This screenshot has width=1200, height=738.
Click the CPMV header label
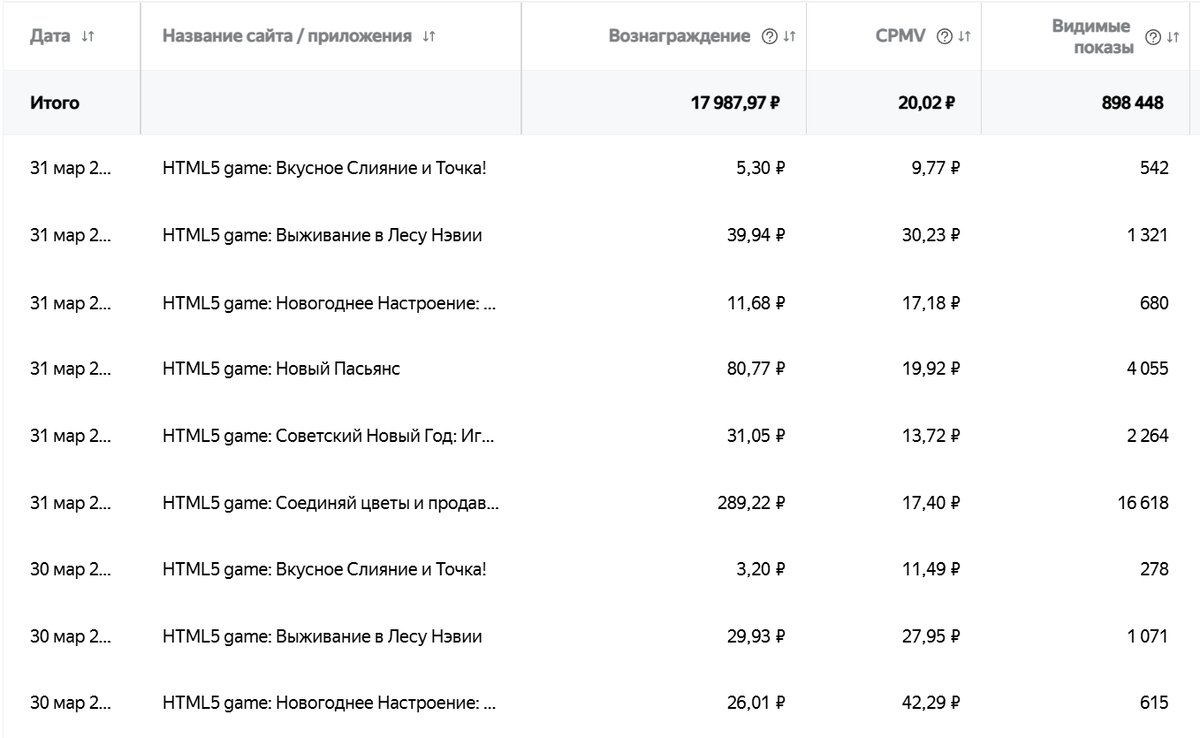click(x=900, y=36)
